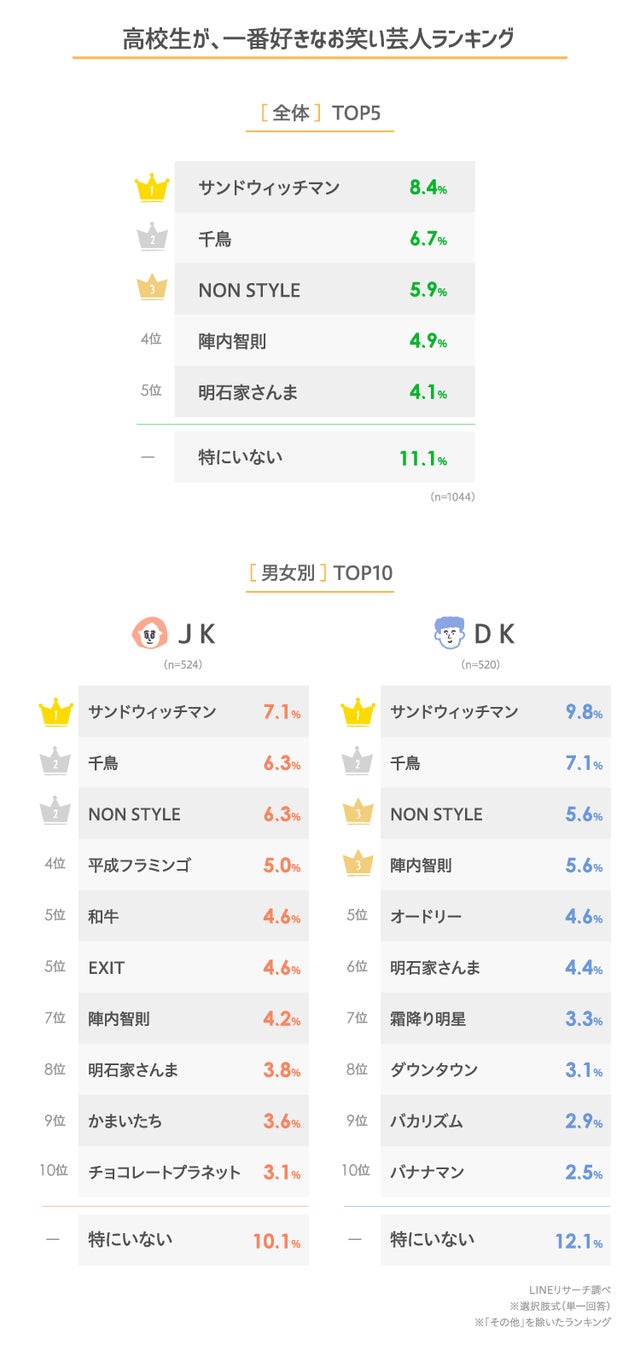Click the silver crown beside DK 千鳥
The height and width of the screenshot is (1350, 640).
pyautogui.click(x=357, y=763)
